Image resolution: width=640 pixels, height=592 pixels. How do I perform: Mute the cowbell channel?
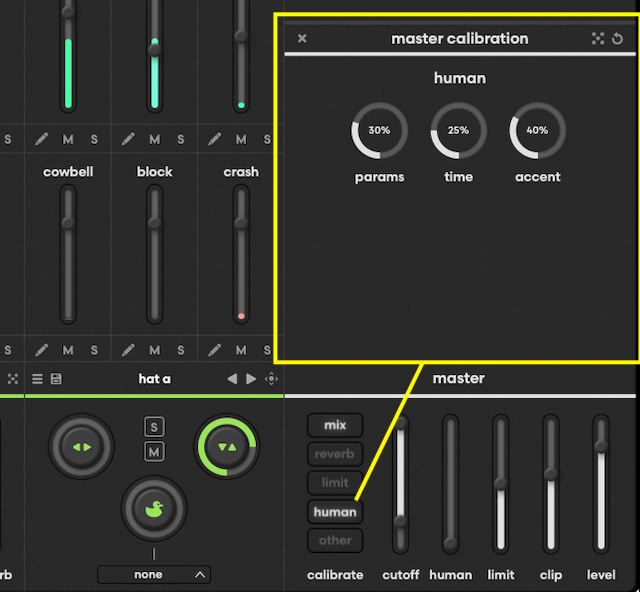(68, 350)
